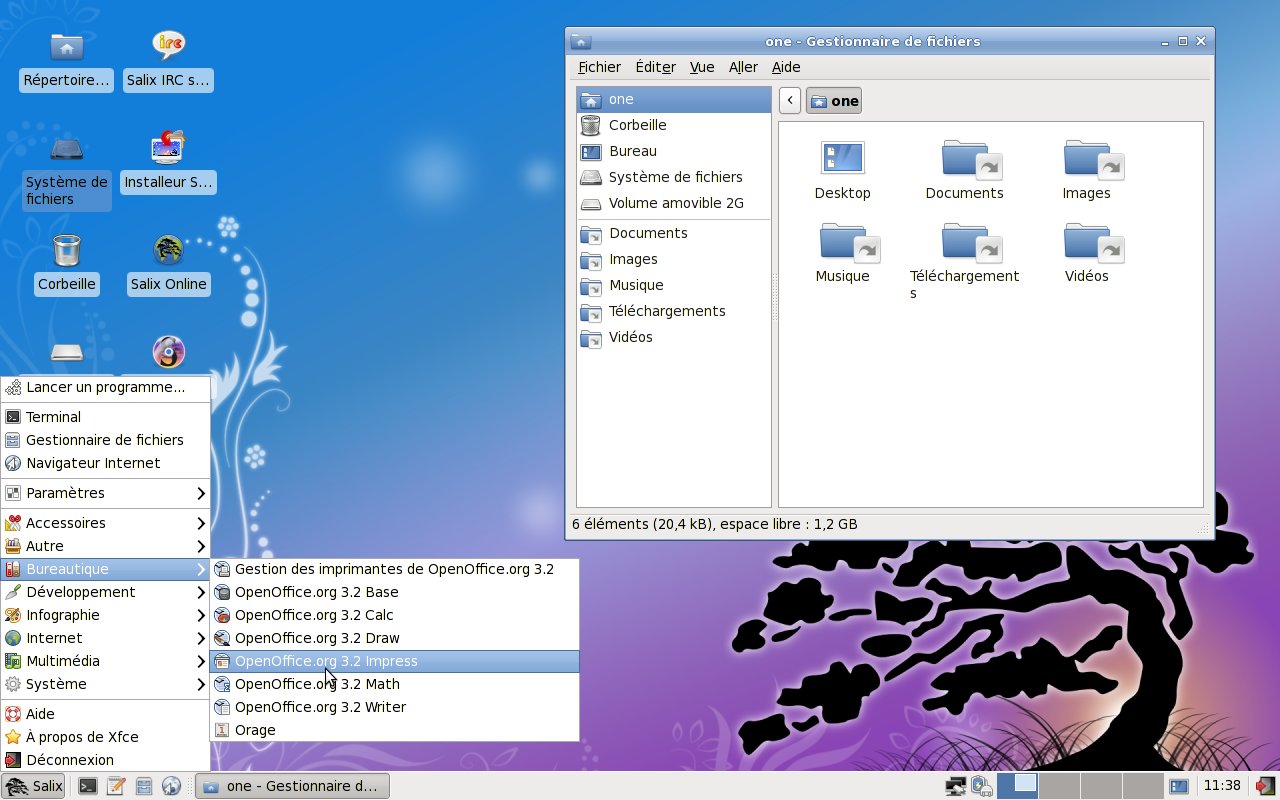Start OpenOffice.org 3.2 Calc

394,615
